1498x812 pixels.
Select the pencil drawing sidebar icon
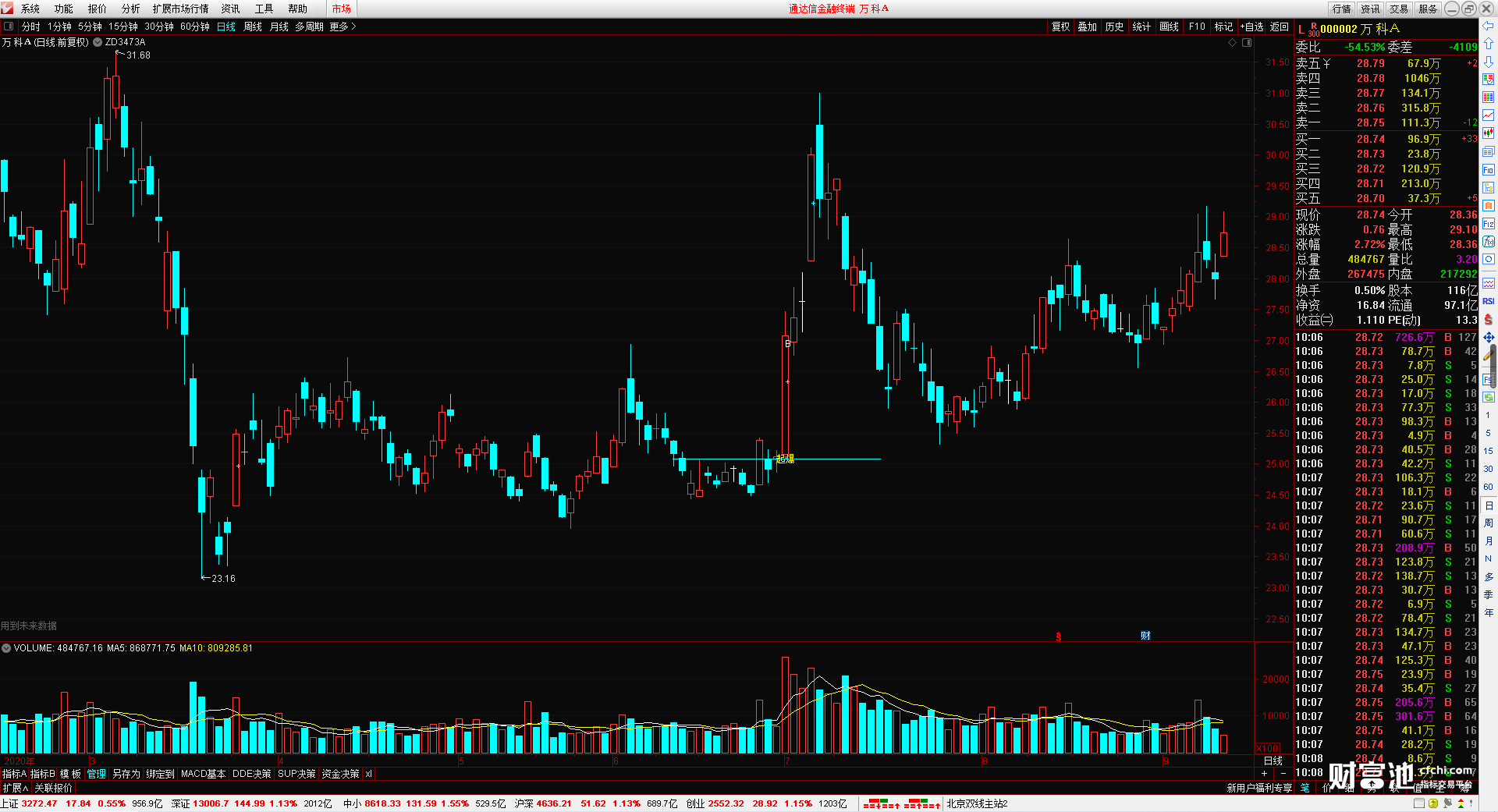(1489, 355)
